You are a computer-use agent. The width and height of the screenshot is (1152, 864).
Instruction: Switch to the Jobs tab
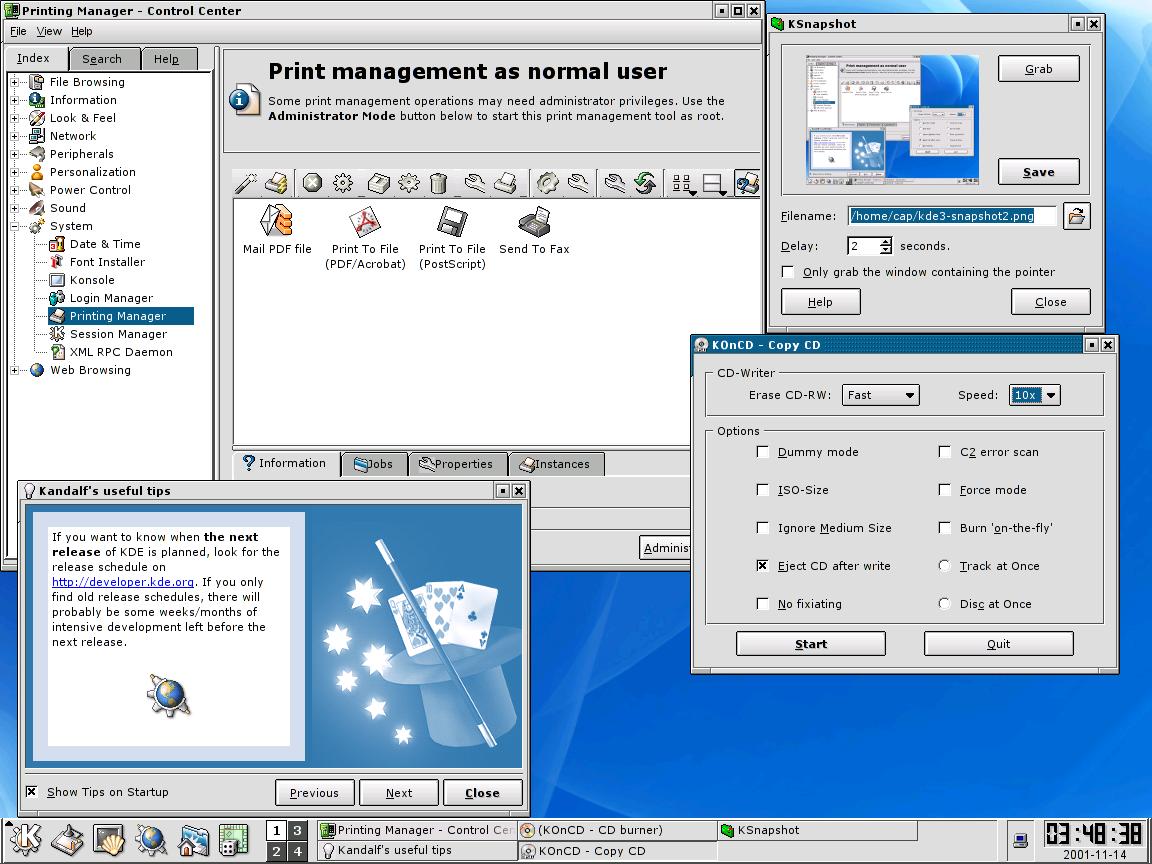(x=374, y=464)
